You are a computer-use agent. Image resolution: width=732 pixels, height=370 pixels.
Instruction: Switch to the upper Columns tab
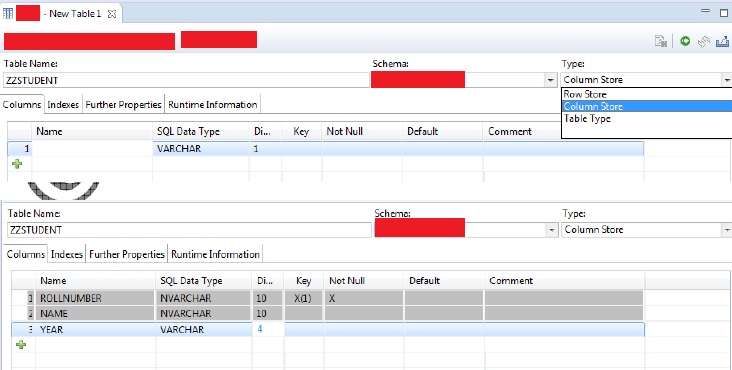click(22, 105)
